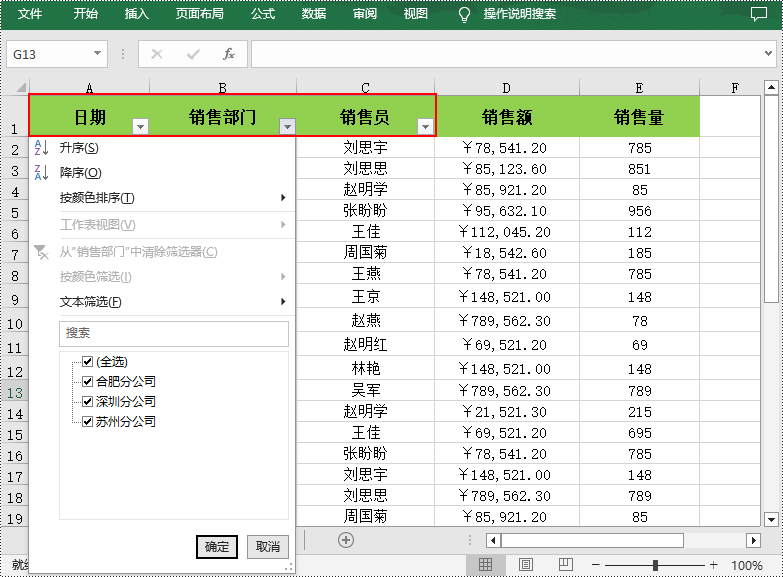This screenshot has width=783, height=577.
Task: Expand the Name Box dropdown arrow
Action: (x=97, y=53)
